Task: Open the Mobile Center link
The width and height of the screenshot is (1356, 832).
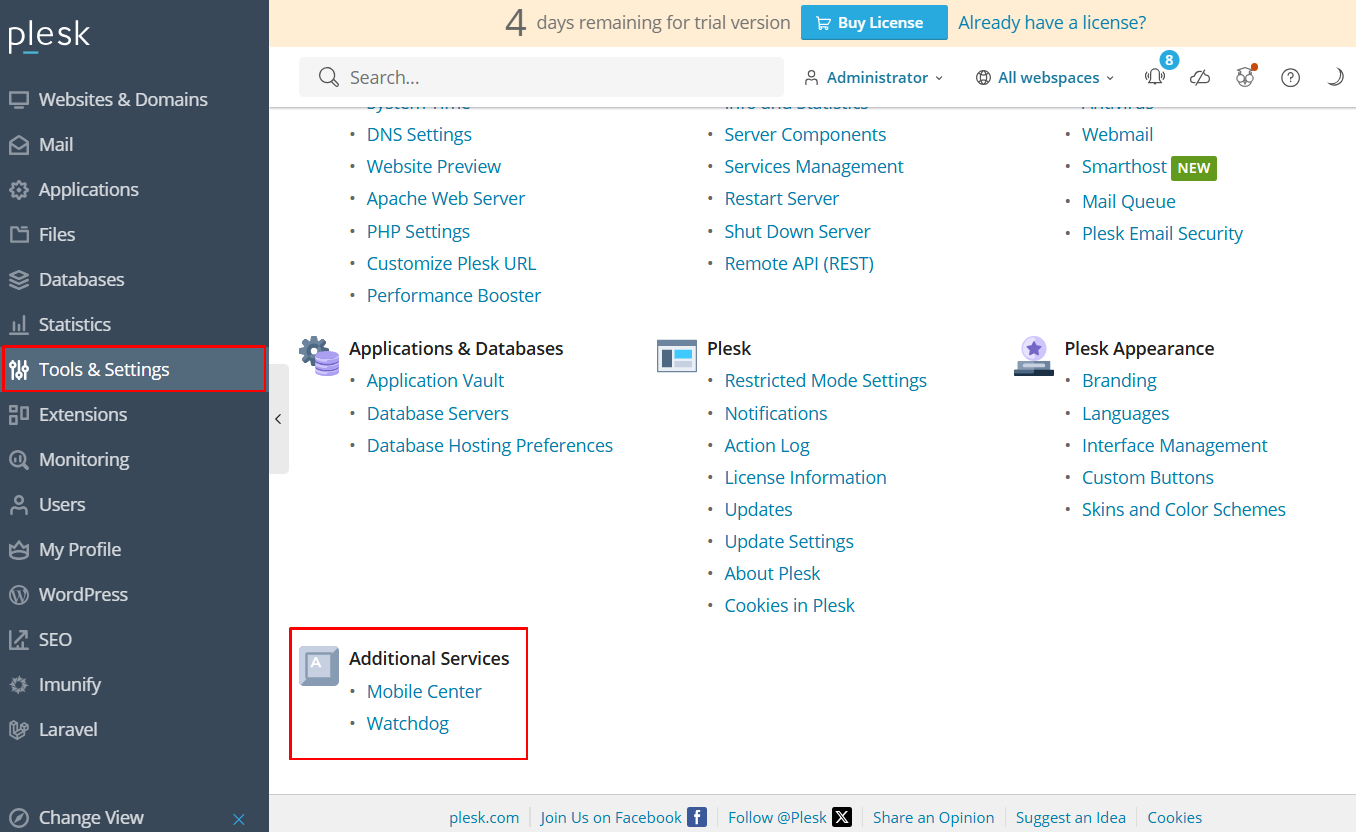Action: [424, 692]
